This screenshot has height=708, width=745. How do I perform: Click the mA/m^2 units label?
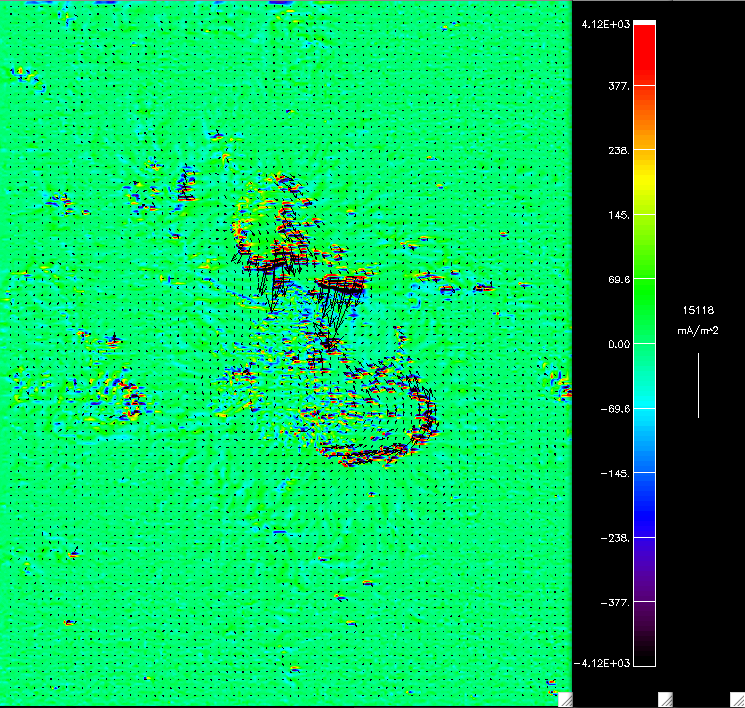pyautogui.click(x=698, y=330)
